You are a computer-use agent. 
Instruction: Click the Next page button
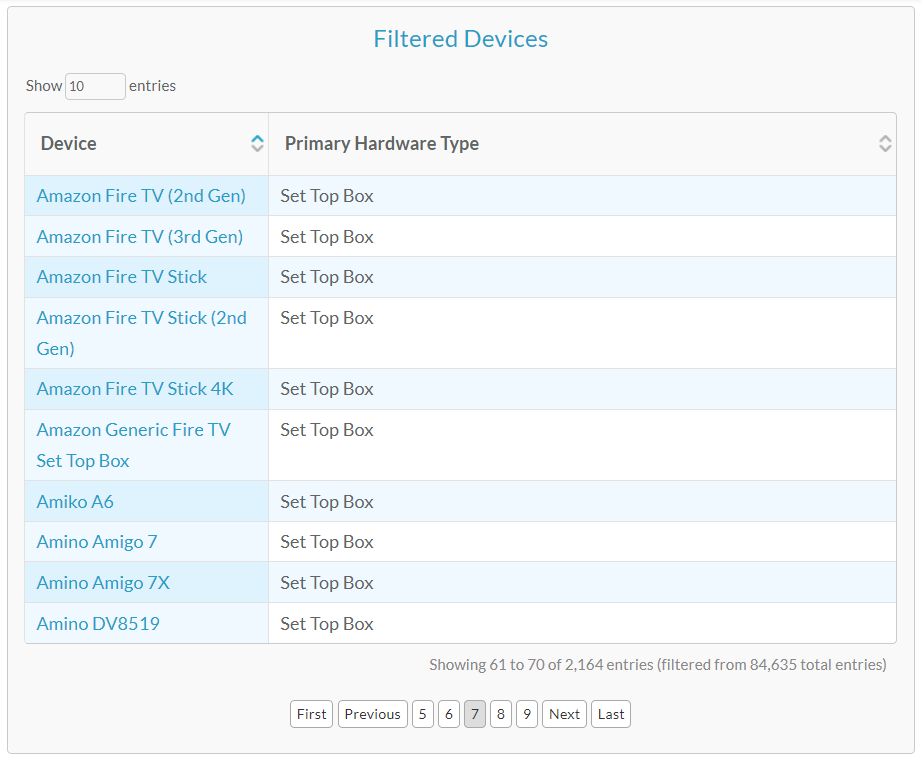click(x=564, y=714)
